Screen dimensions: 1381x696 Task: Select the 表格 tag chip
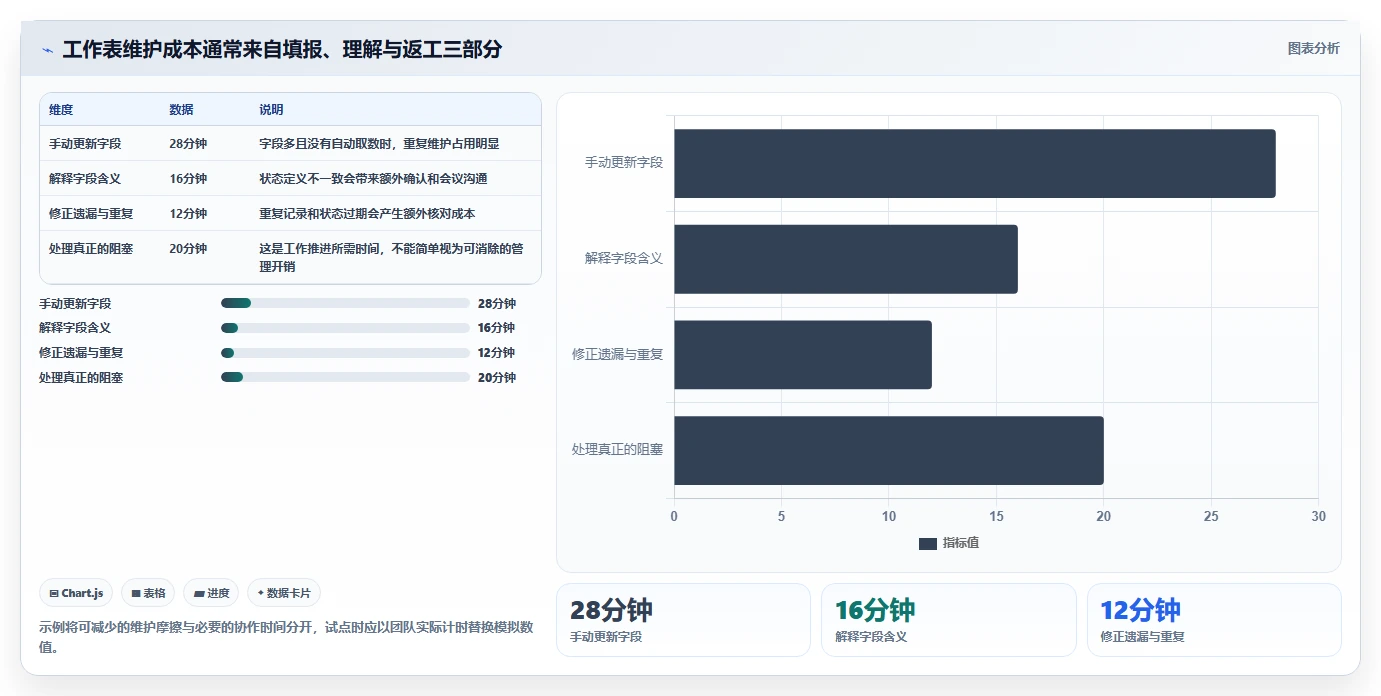148,593
